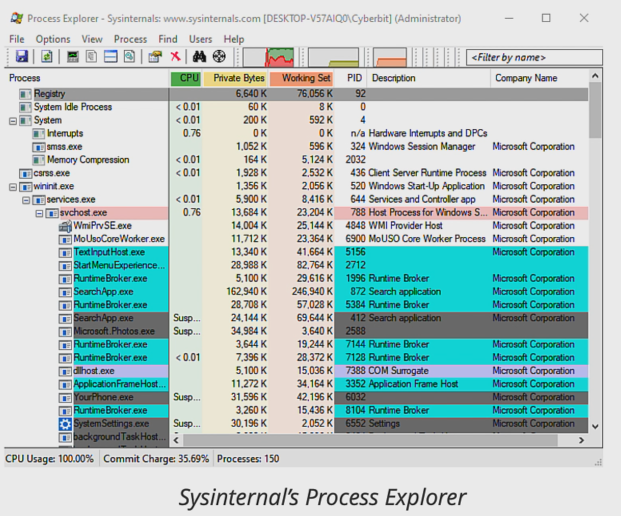Select the crosshair Find Window's Process icon
The image size is (621, 516).
tap(219, 57)
